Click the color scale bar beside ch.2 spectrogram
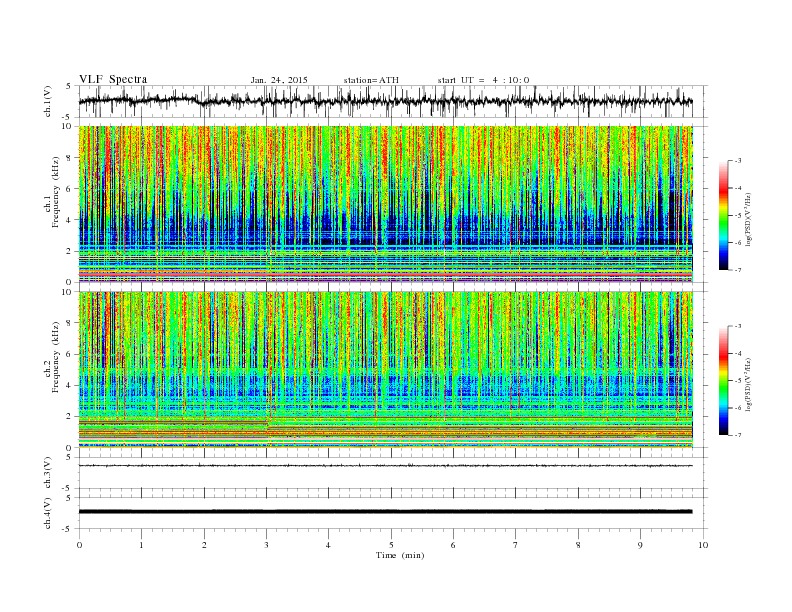792x612 pixels. tap(723, 381)
